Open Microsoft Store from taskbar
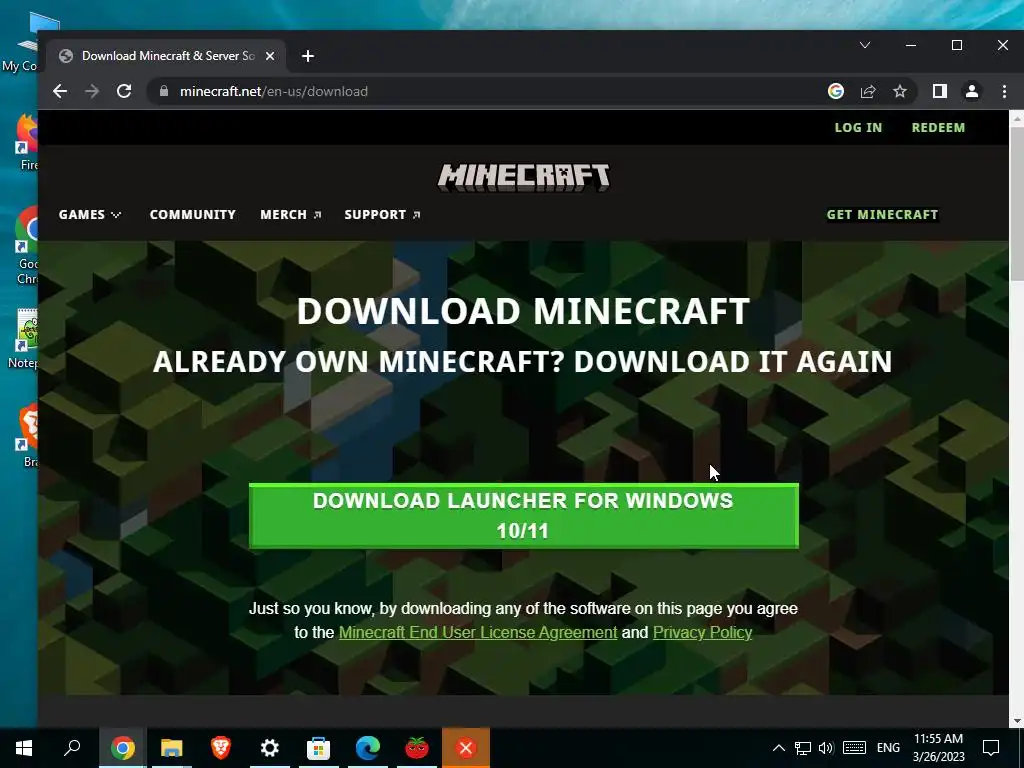Screen dimensions: 1024x768 [319, 748]
